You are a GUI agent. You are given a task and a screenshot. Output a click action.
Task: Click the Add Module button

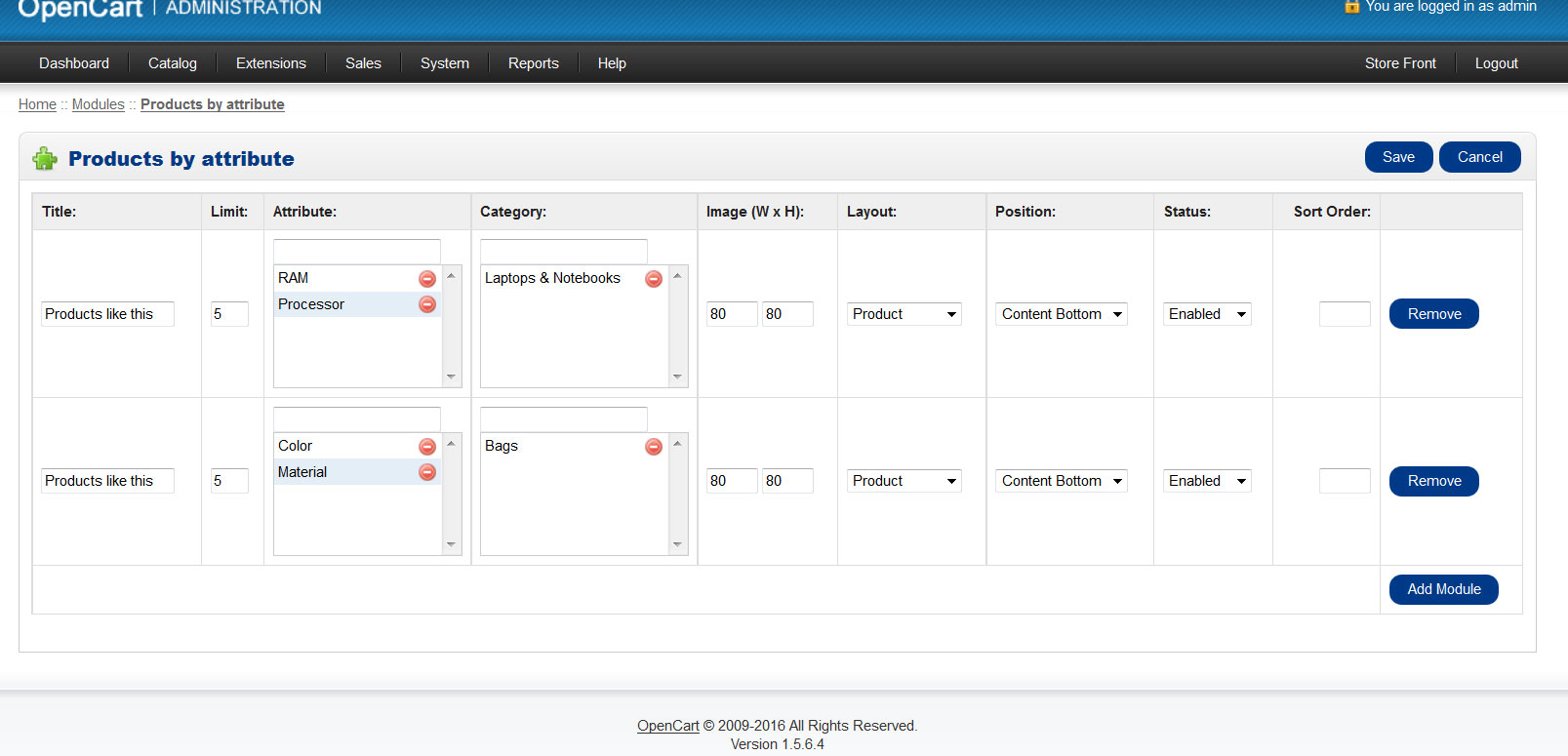coord(1444,589)
